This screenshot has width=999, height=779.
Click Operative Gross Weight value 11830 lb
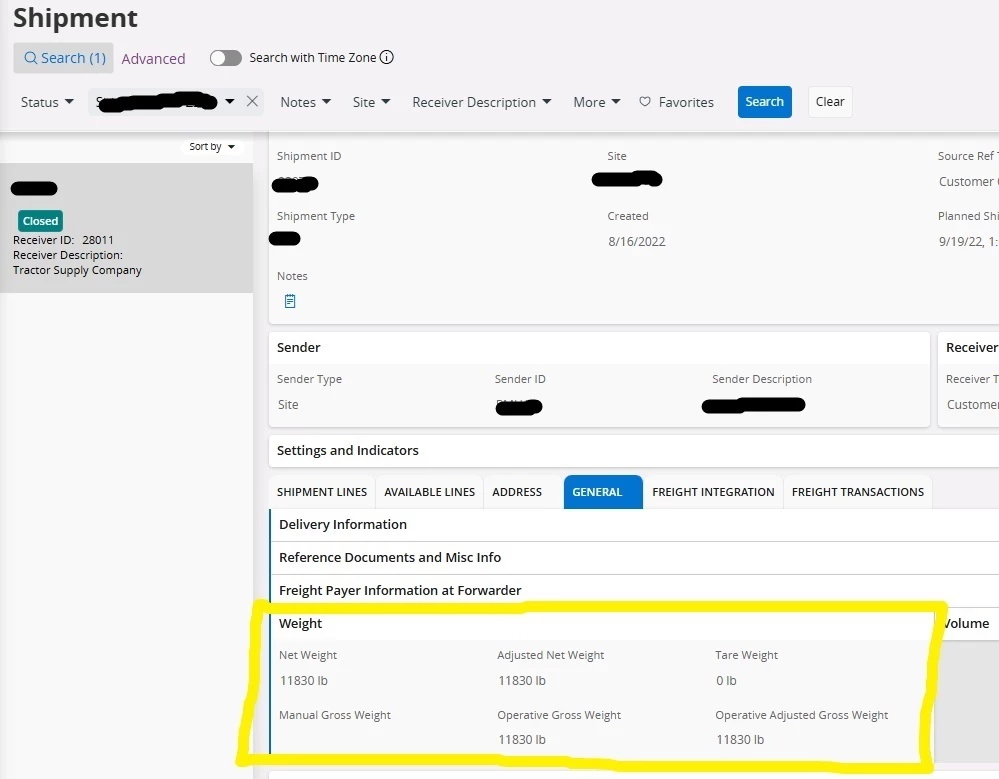point(522,740)
